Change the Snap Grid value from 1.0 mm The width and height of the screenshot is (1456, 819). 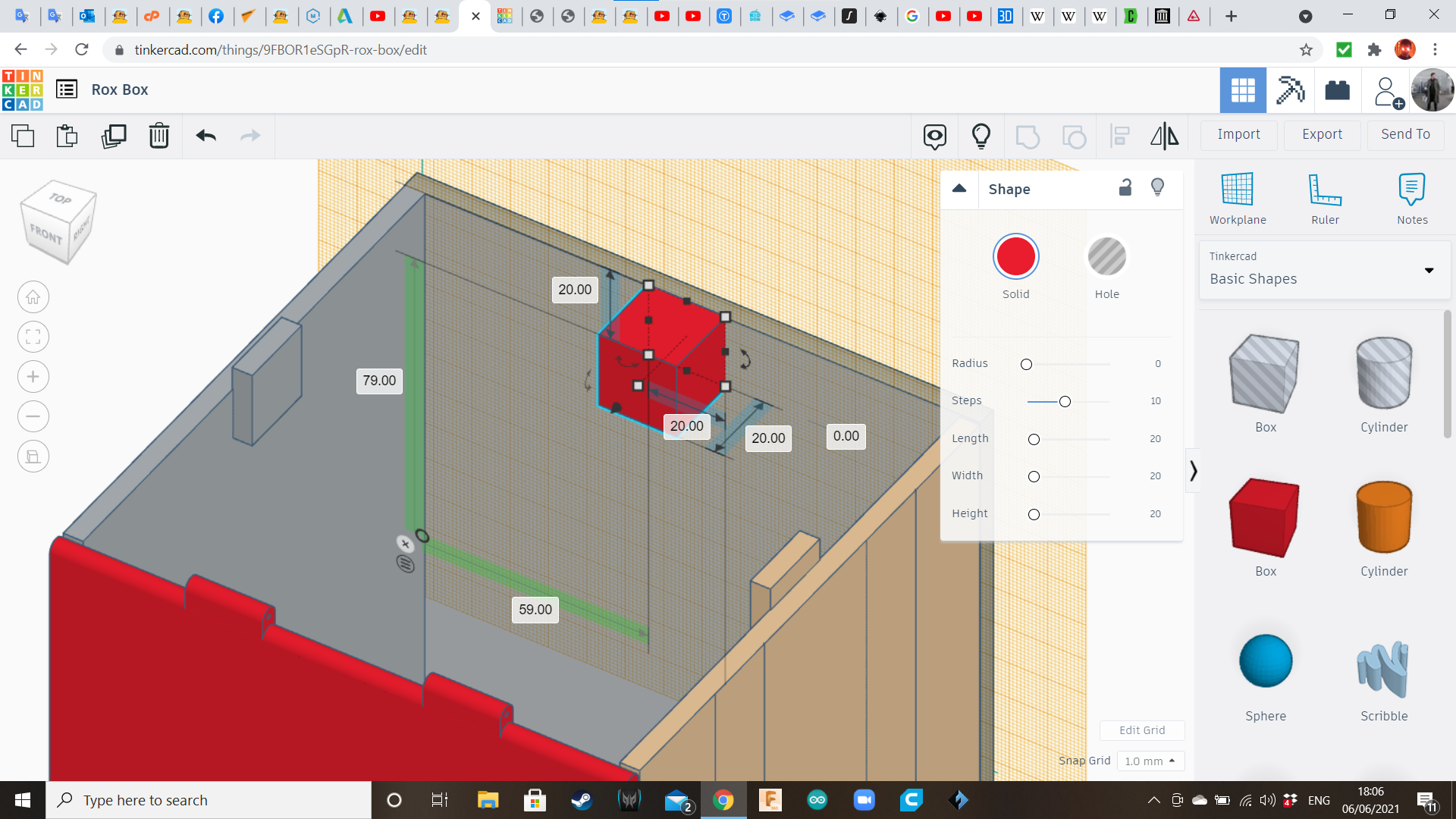click(1150, 761)
